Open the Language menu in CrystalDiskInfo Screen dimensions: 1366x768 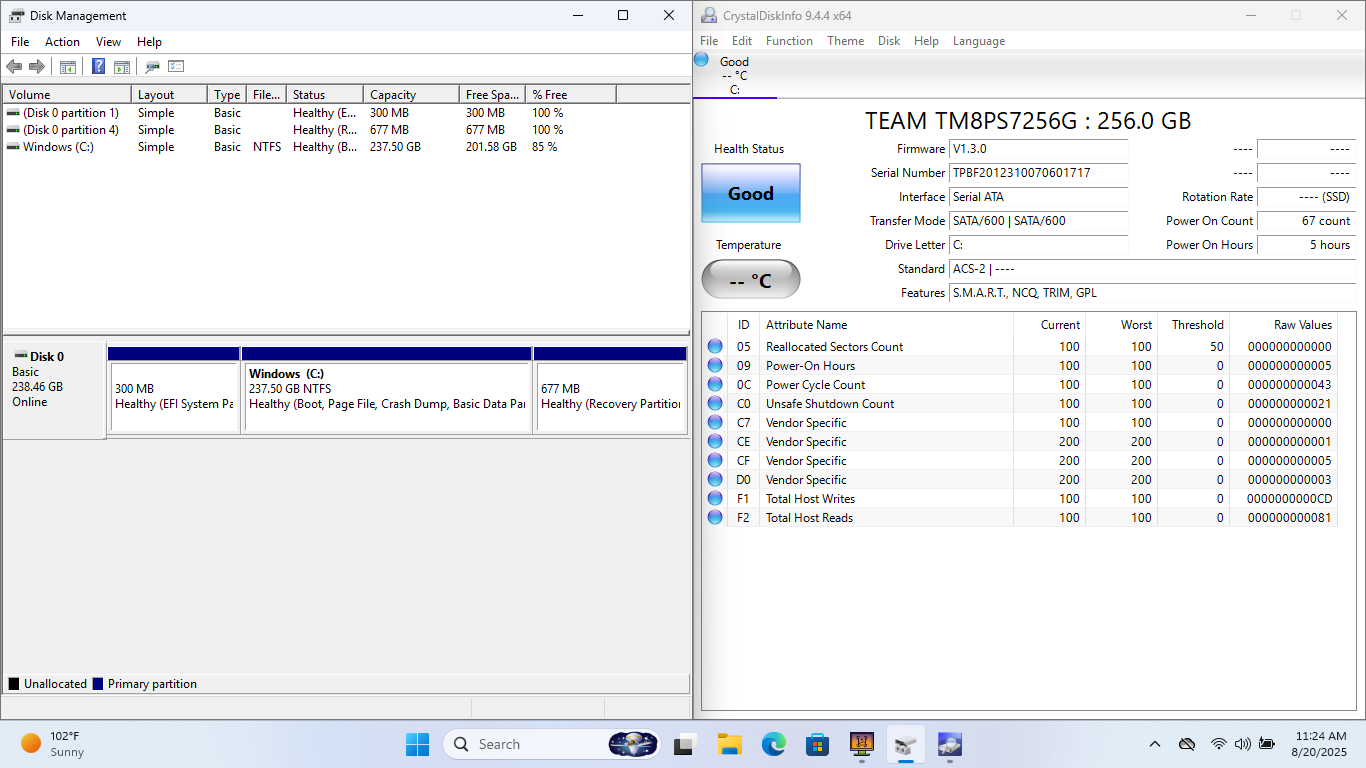point(978,41)
